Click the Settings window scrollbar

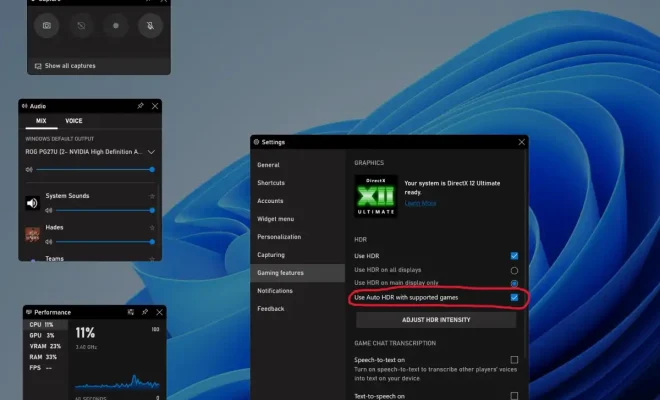525,253
